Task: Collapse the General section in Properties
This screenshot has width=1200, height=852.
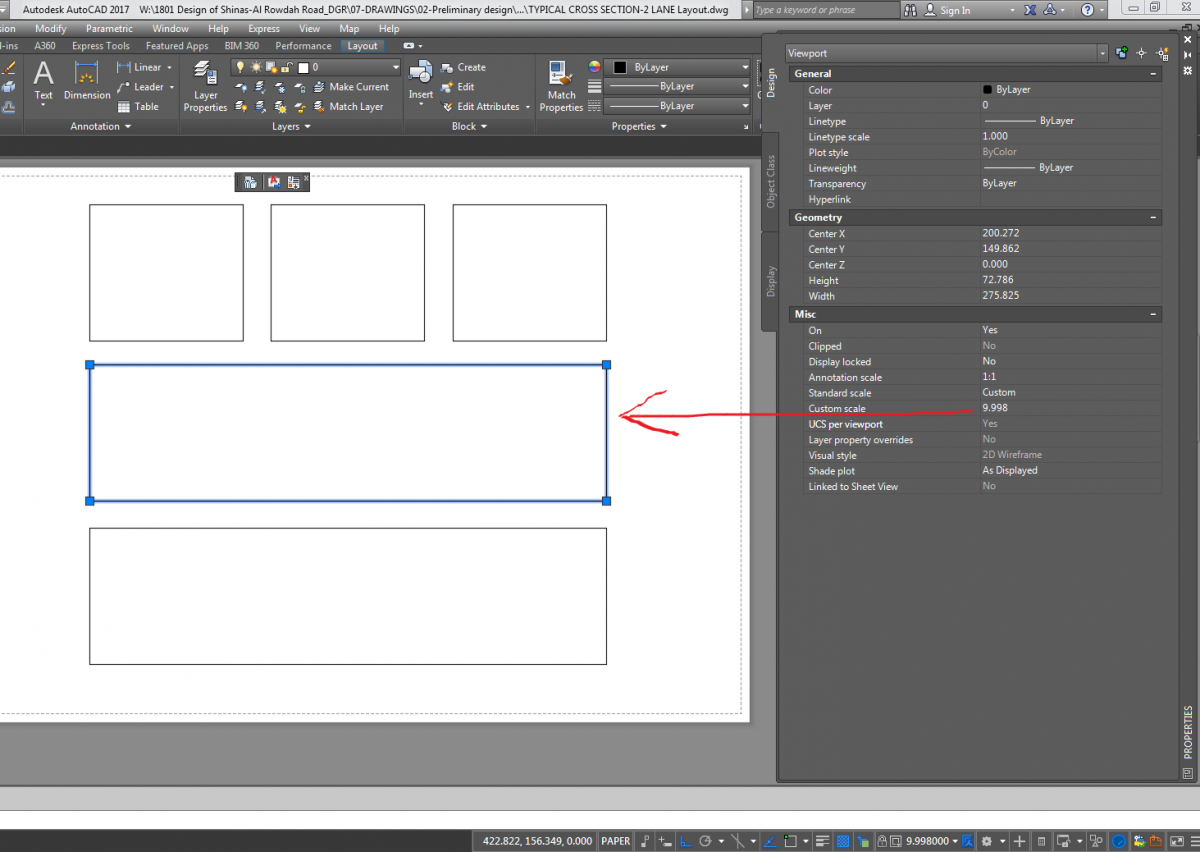Action: click(x=1152, y=74)
